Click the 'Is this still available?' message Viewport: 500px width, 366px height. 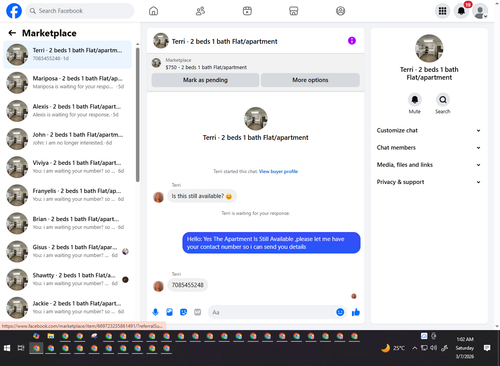[202, 196]
